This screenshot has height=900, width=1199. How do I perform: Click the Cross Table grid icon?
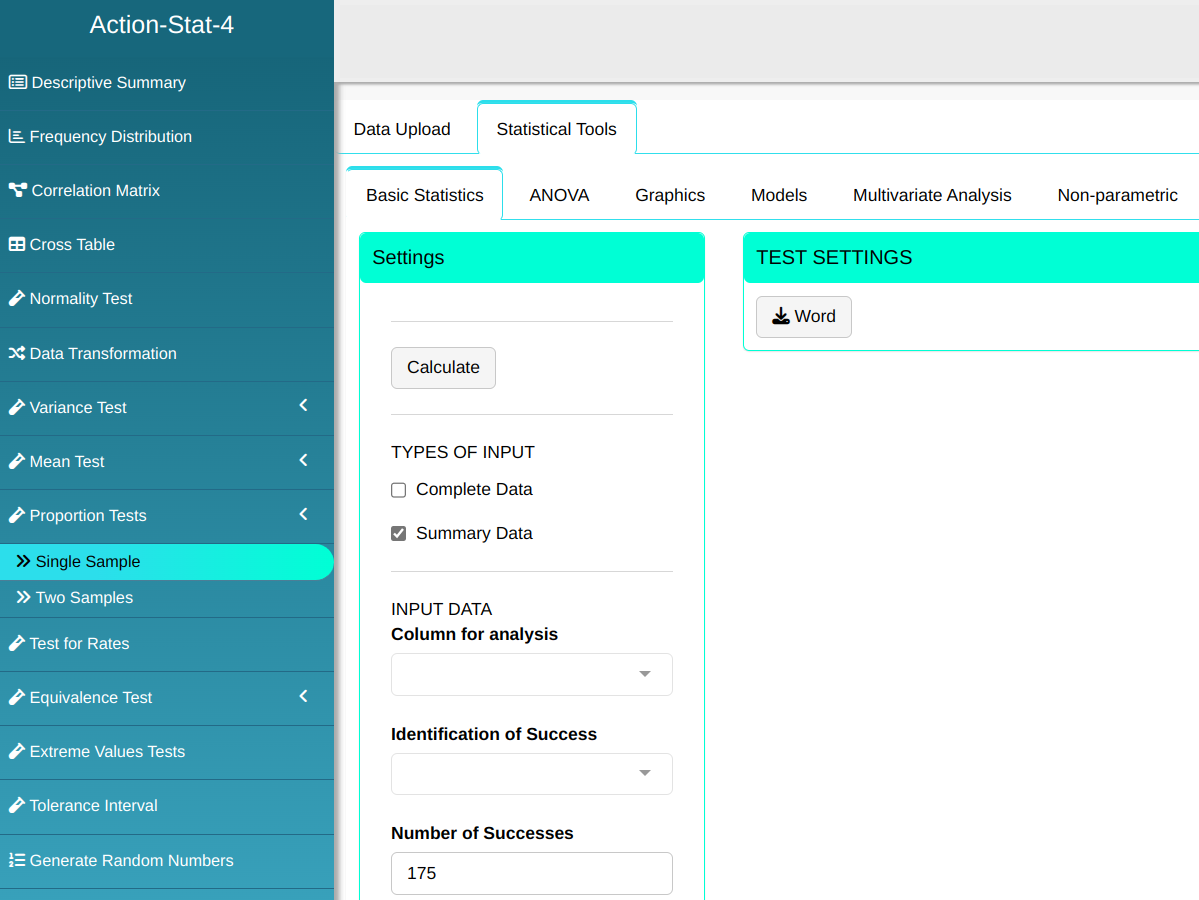(x=17, y=245)
